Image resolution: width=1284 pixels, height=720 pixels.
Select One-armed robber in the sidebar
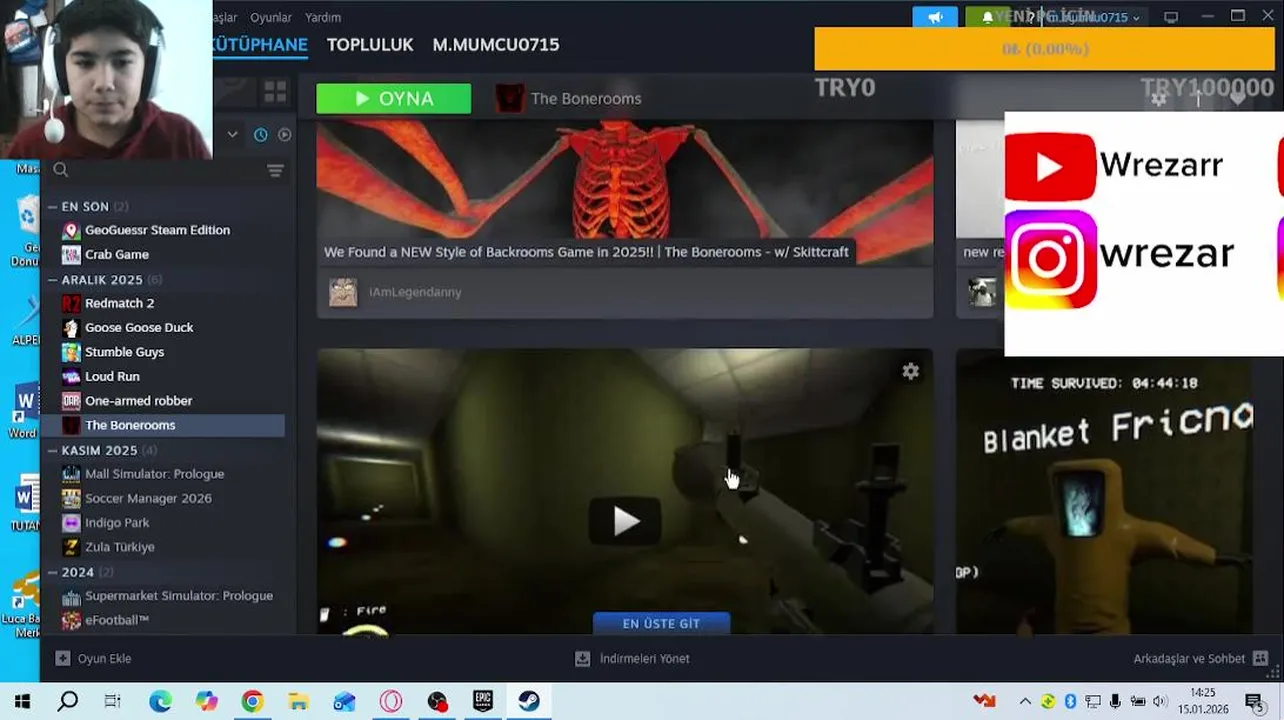tap(138, 401)
